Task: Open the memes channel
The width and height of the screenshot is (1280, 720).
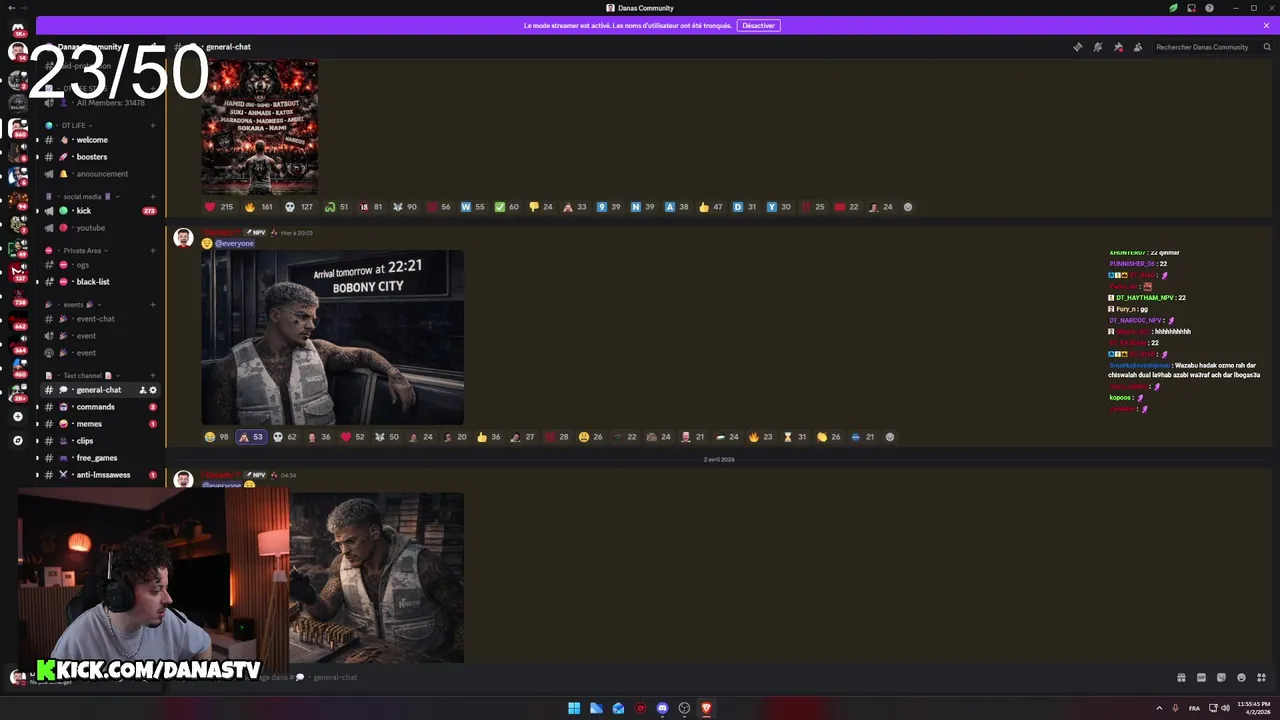Action: point(89,424)
